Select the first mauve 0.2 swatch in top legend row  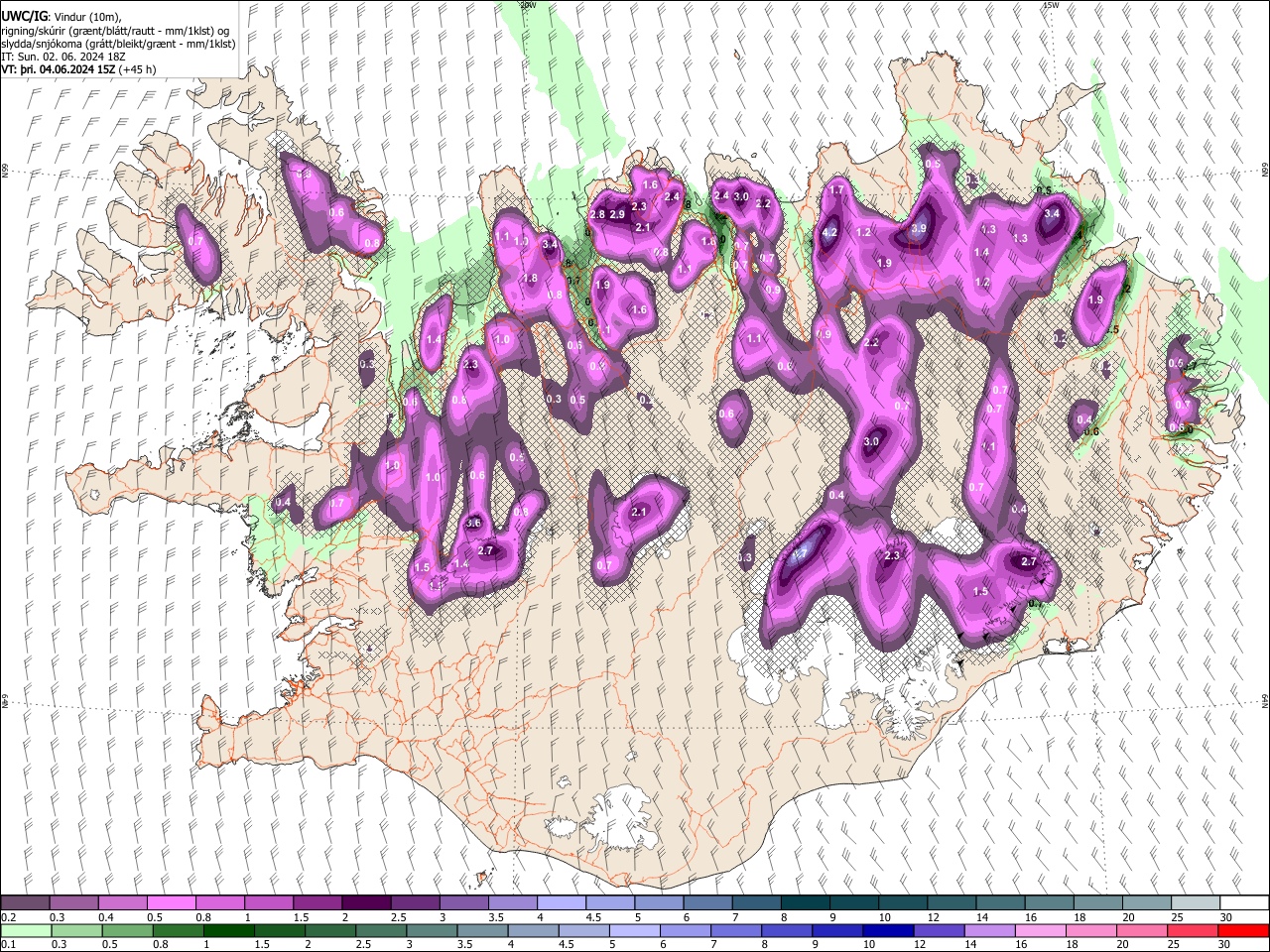click(25, 903)
